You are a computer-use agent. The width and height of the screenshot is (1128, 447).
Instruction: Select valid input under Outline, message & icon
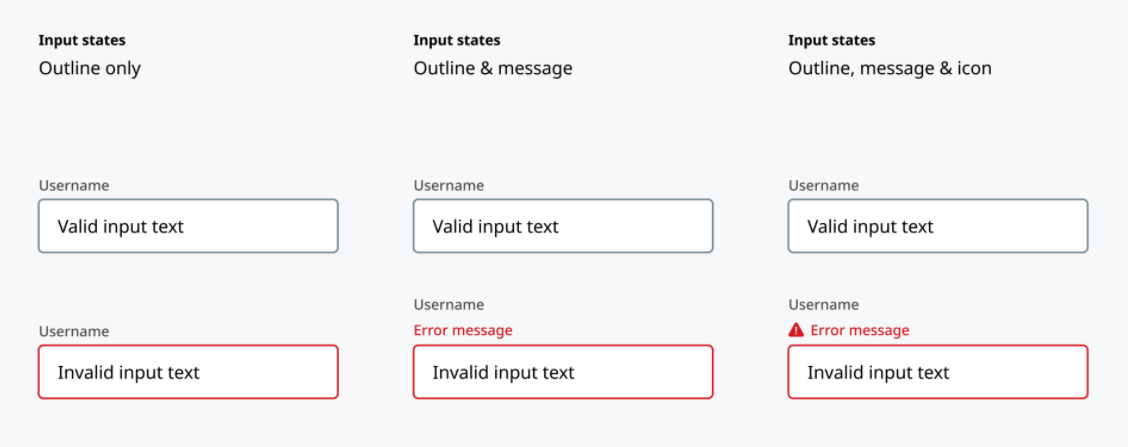[937, 226]
